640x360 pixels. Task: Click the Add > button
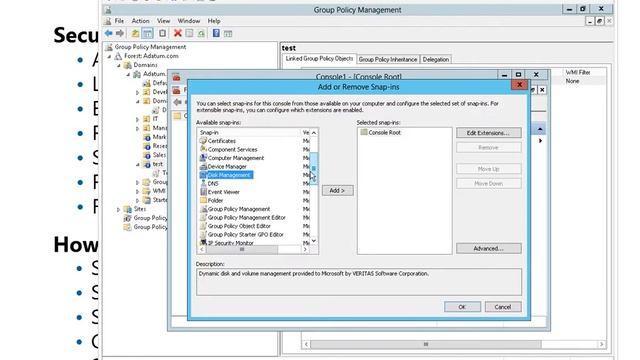click(x=337, y=191)
